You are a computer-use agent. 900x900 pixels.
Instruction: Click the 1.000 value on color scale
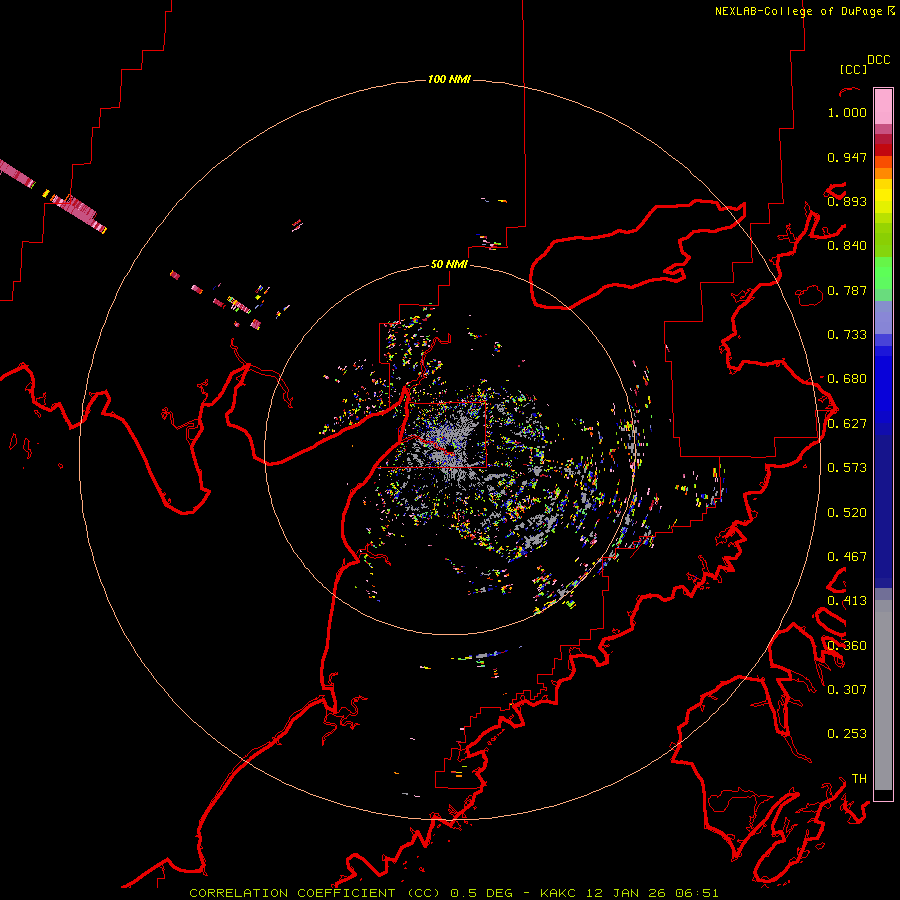pos(847,112)
